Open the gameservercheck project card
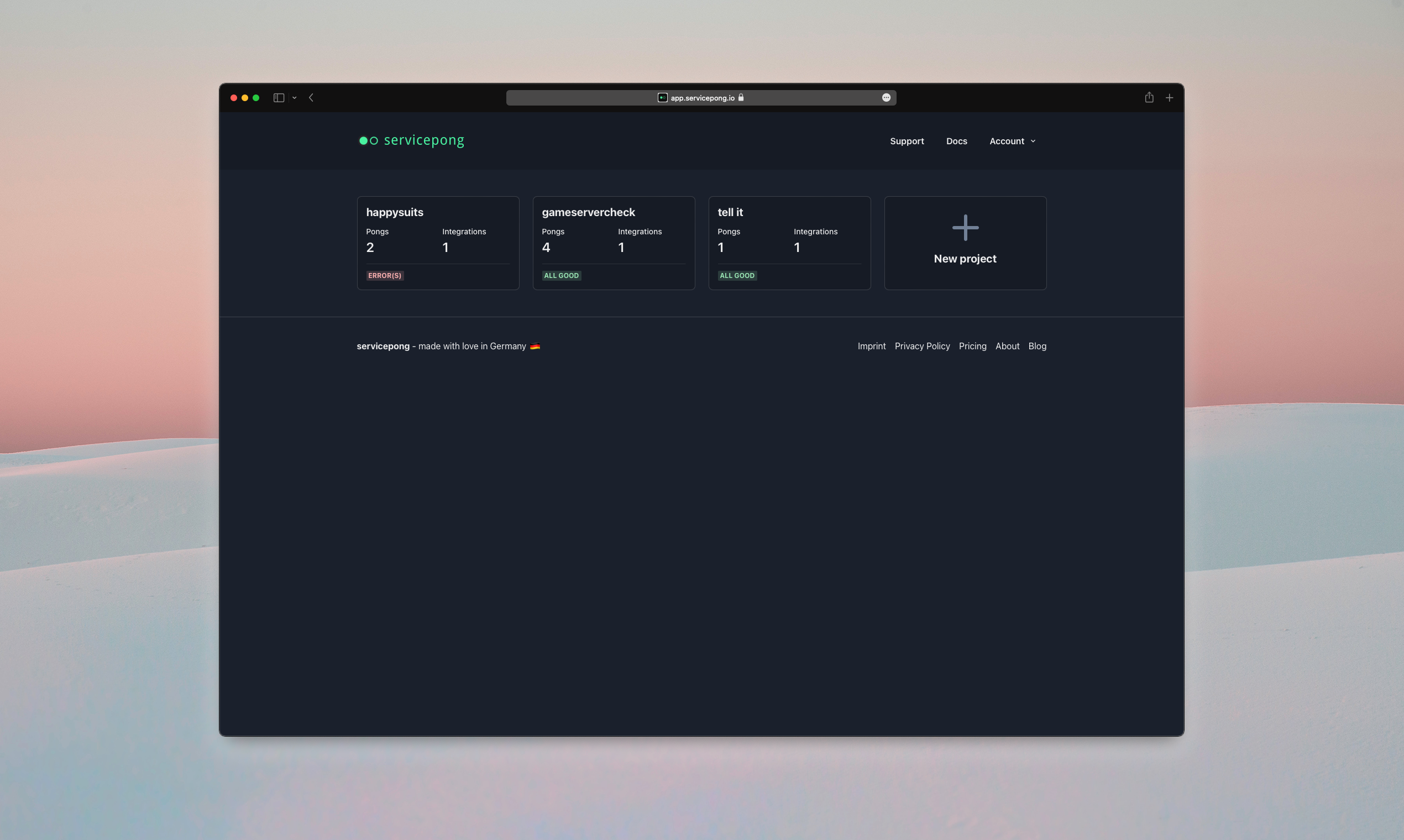The width and height of the screenshot is (1404, 840). click(x=614, y=243)
